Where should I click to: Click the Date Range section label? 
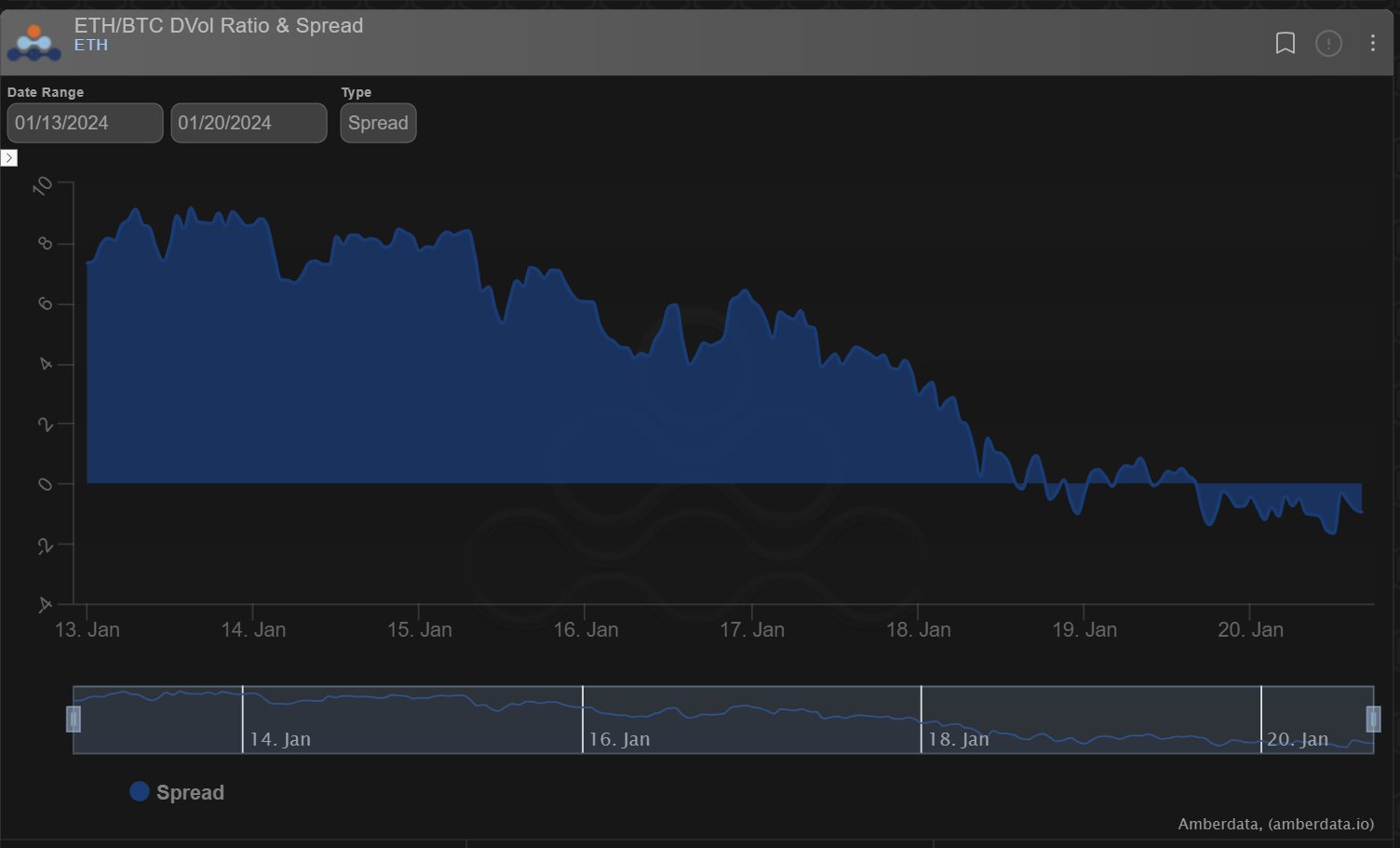[x=46, y=91]
